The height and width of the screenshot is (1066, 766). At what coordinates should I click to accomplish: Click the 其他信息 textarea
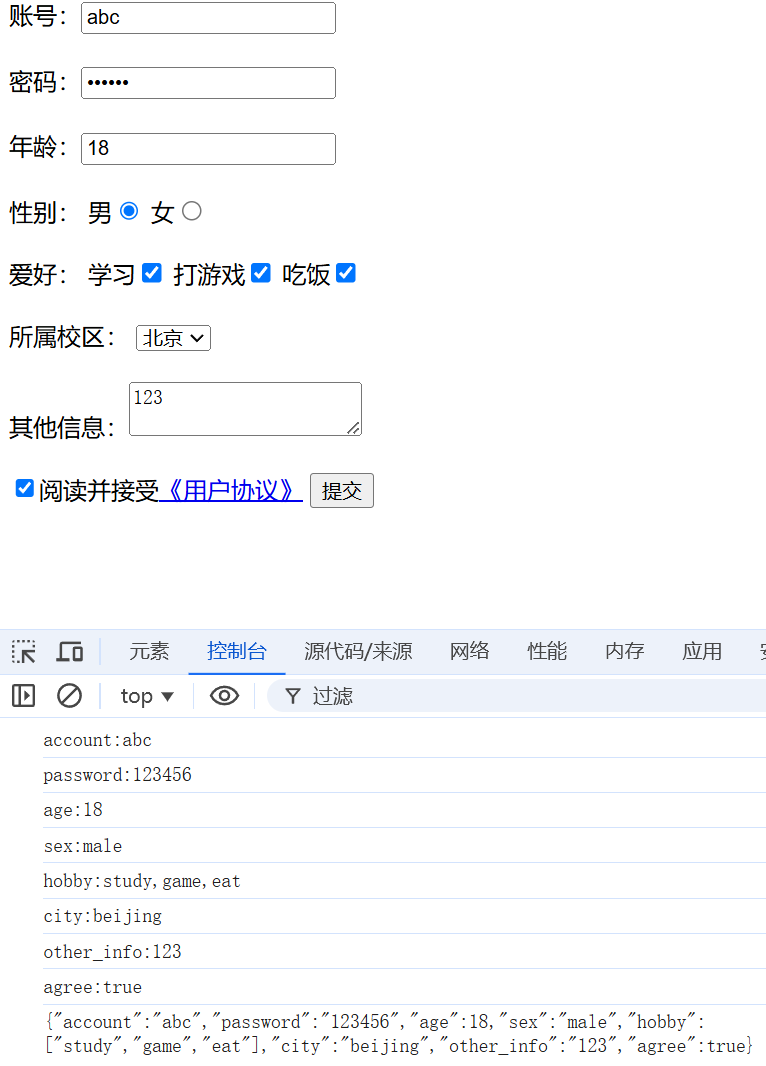pos(245,409)
